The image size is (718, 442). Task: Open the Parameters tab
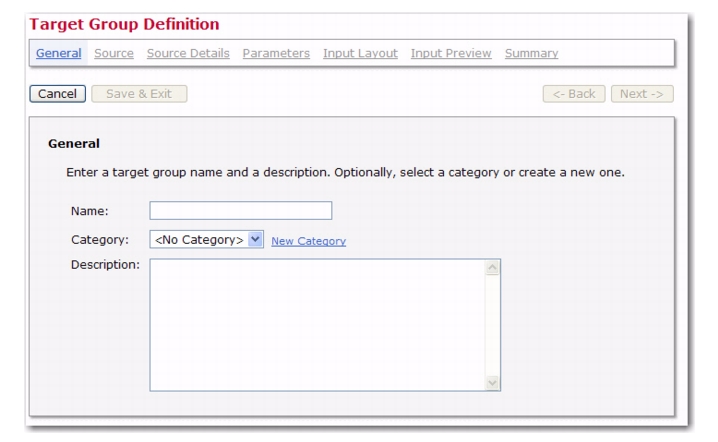click(x=276, y=53)
